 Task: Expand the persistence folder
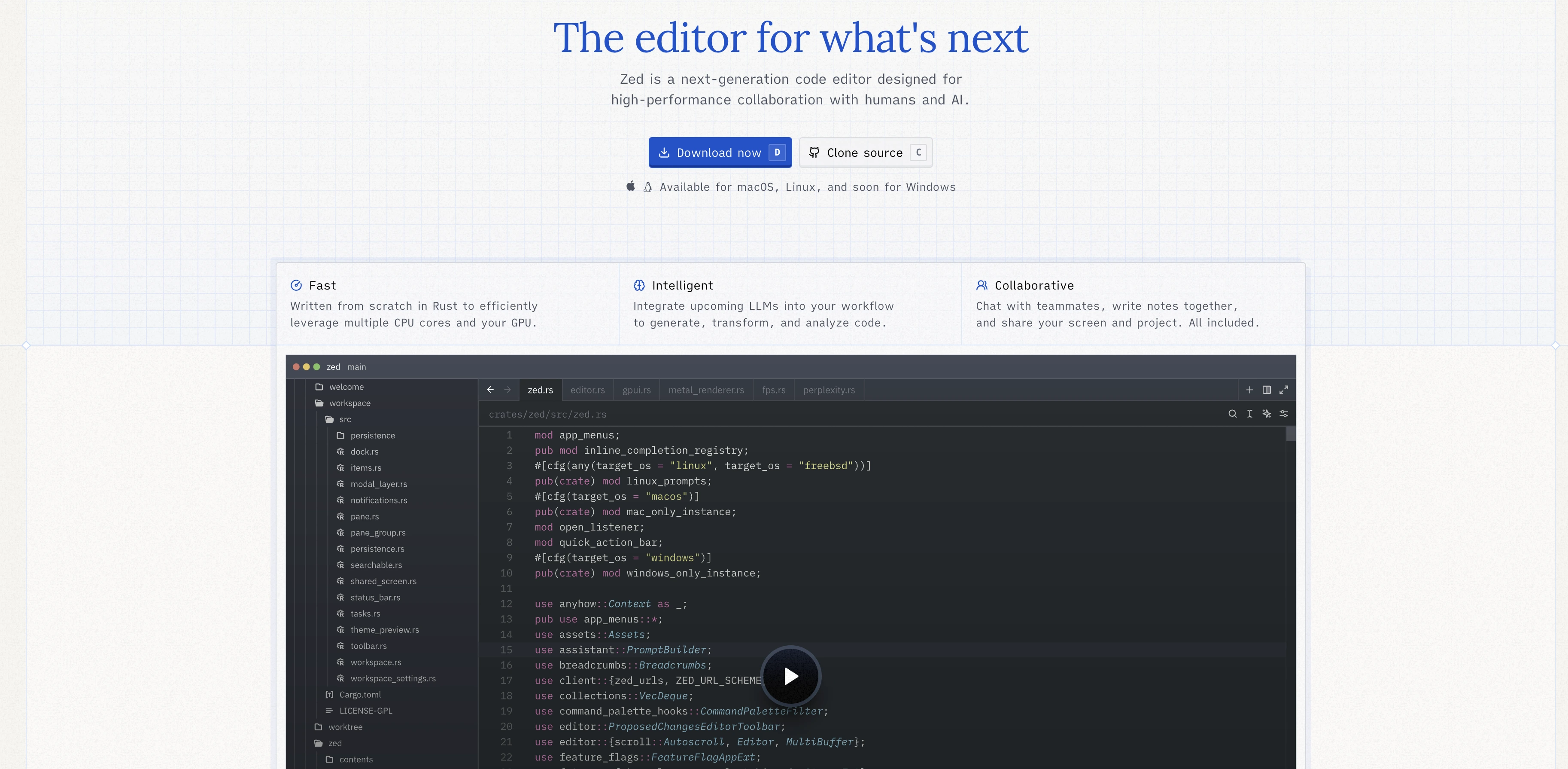click(x=372, y=435)
